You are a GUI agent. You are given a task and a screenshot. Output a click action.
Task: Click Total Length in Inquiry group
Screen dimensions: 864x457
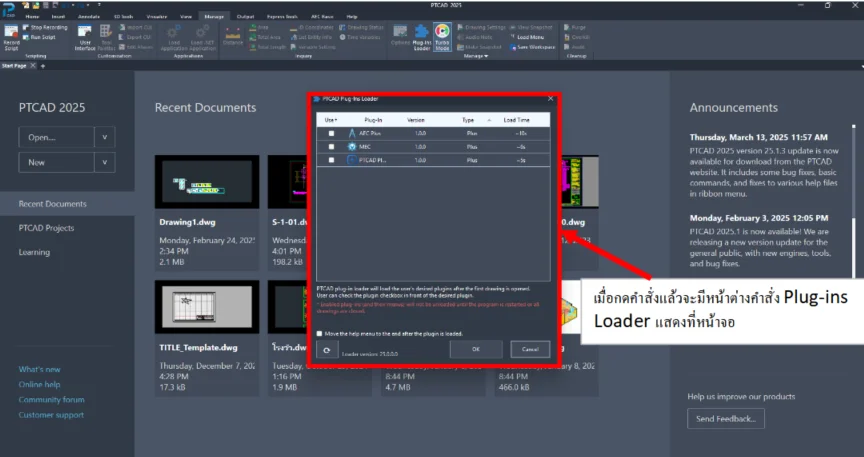[x=268, y=47]
